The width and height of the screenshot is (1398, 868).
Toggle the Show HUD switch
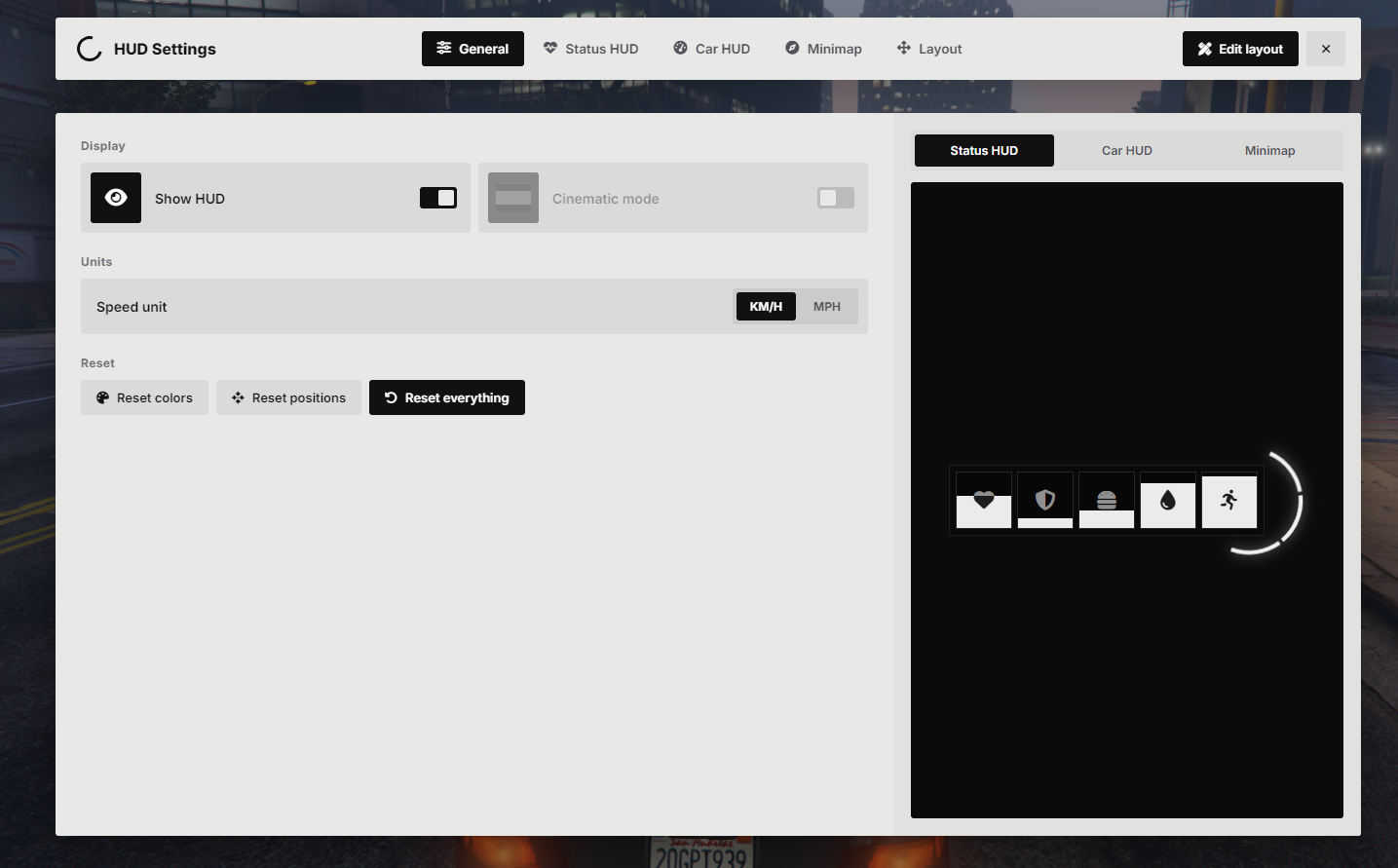(x=438, y=198)
